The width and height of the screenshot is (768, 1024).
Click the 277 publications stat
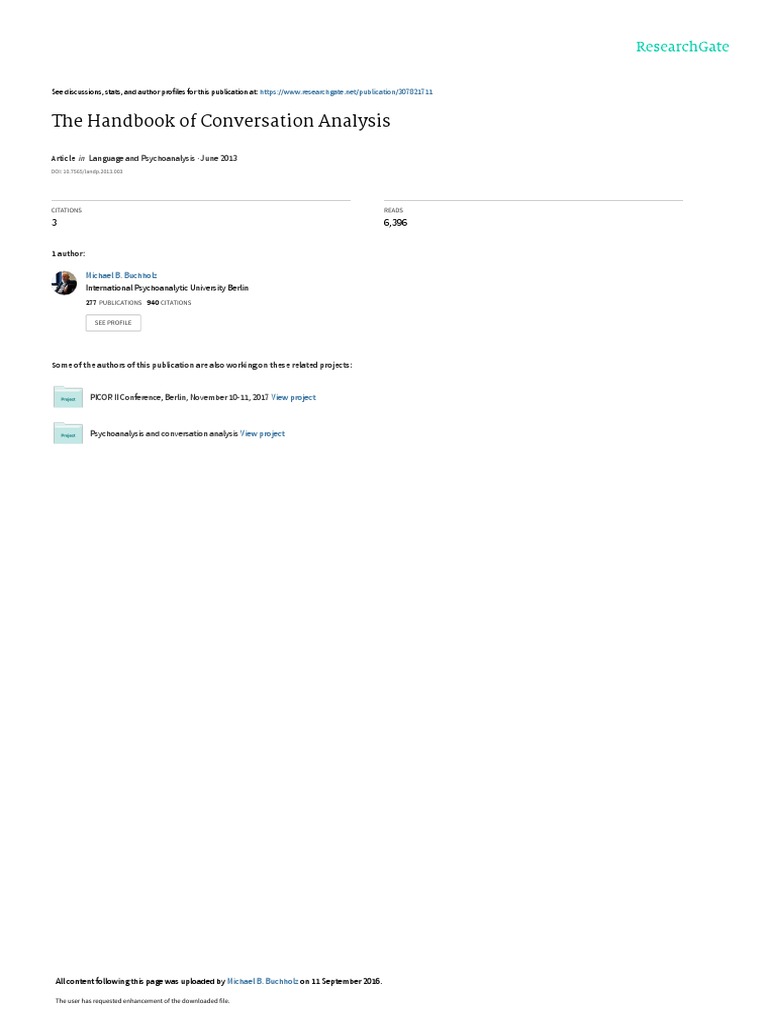click(114, 303)
